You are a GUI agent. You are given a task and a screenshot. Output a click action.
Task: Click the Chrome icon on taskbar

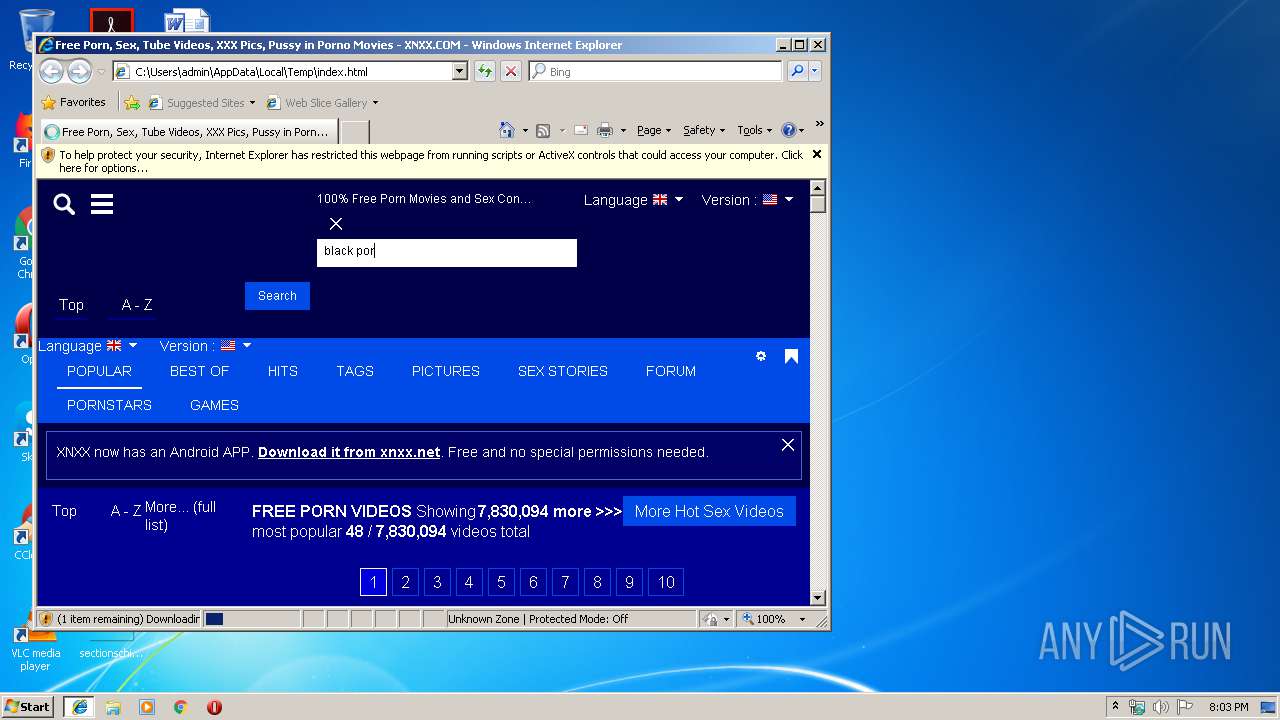181,707
